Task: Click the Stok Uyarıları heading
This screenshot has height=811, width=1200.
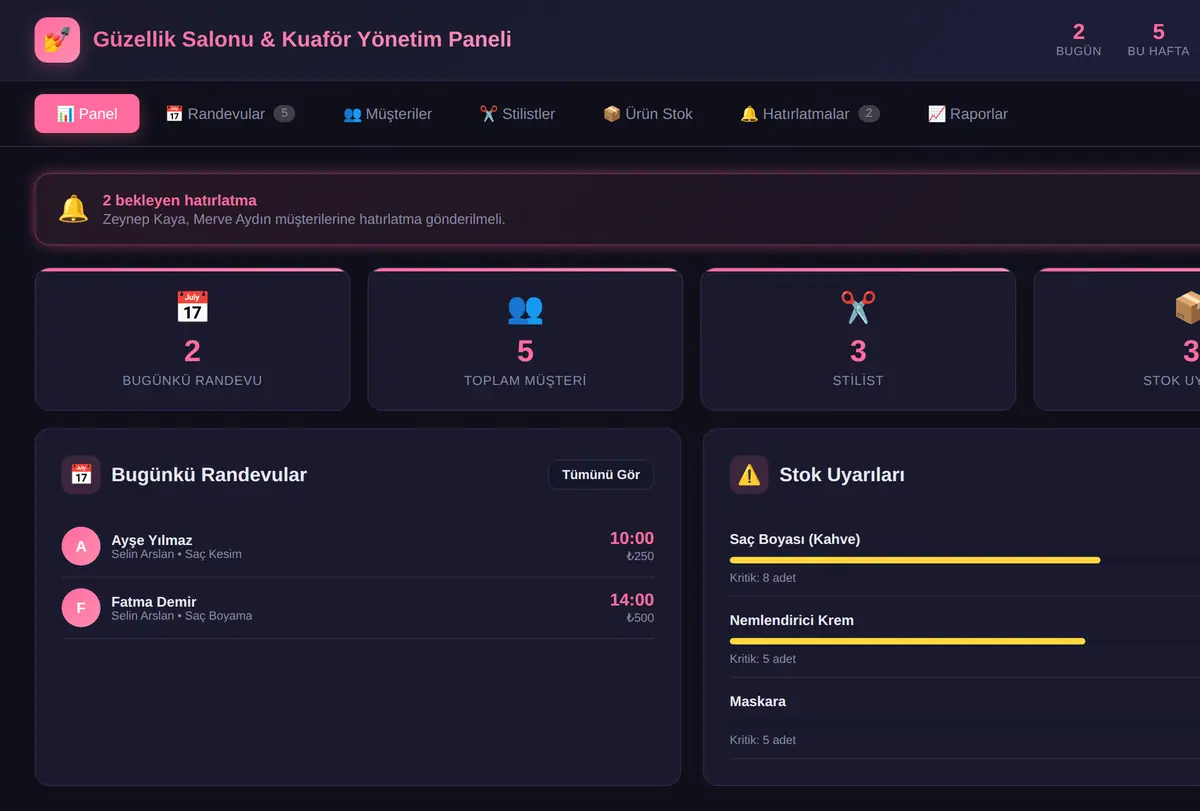Action: click(842, 475)
